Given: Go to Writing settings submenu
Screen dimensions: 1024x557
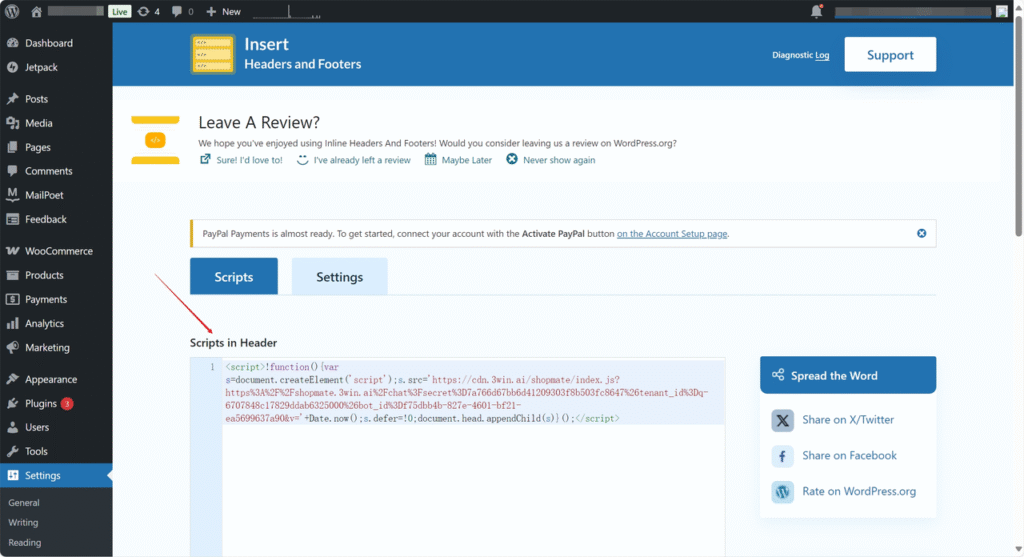Looking at the screenshot, I should point(24,522).
